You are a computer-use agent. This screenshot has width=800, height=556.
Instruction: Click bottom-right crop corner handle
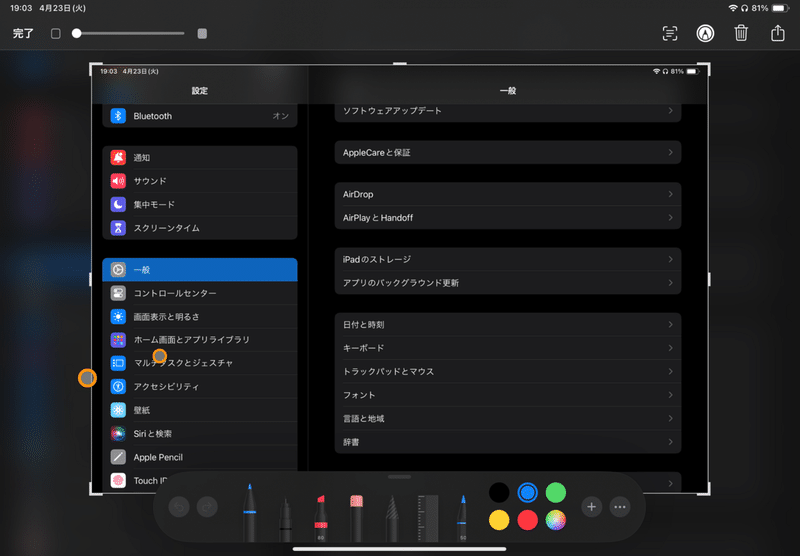coord(706,491)
